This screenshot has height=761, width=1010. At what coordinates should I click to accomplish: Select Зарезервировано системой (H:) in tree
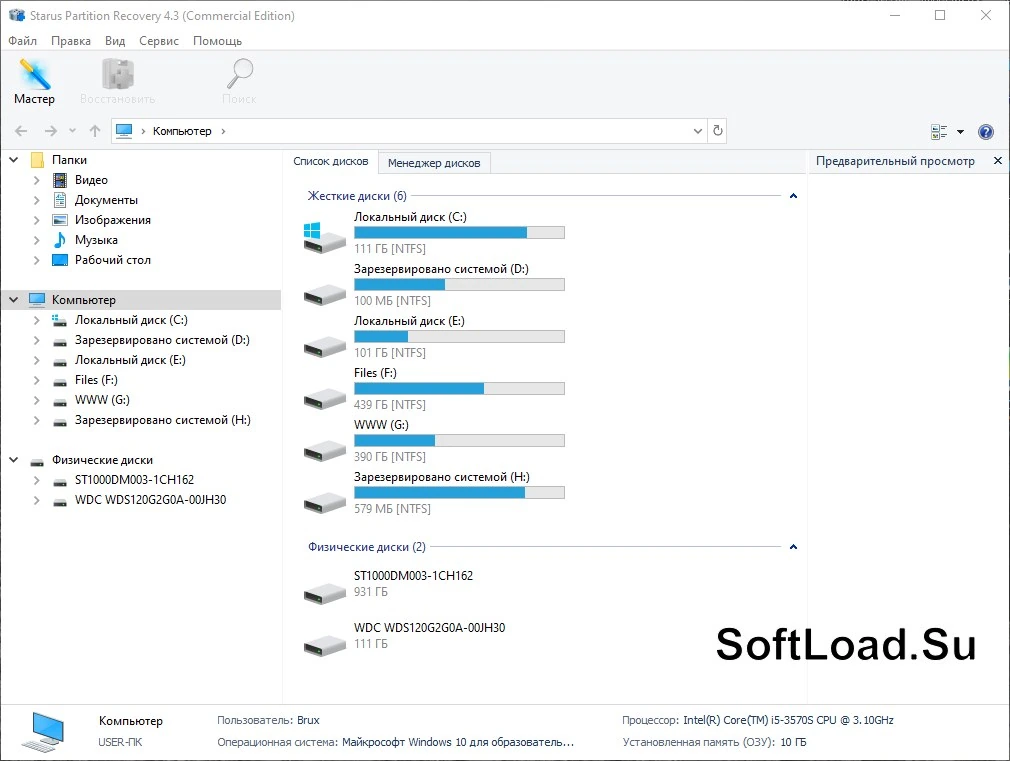tap(162, 420)
